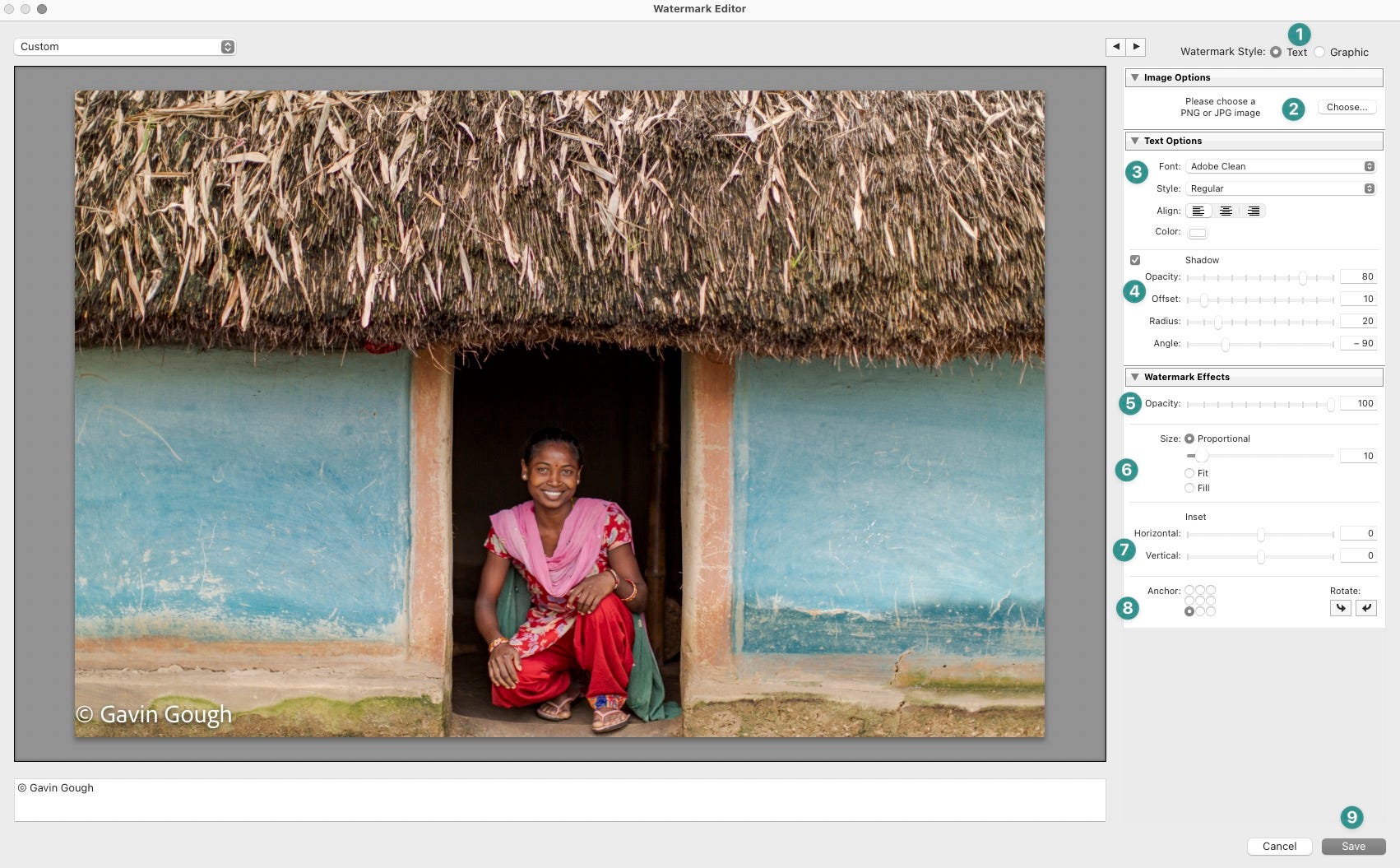Image resolution: width=1400 pixels, height=868 pixels.
Task: Select Proportional size option
Action: (x=1189, y=439)
